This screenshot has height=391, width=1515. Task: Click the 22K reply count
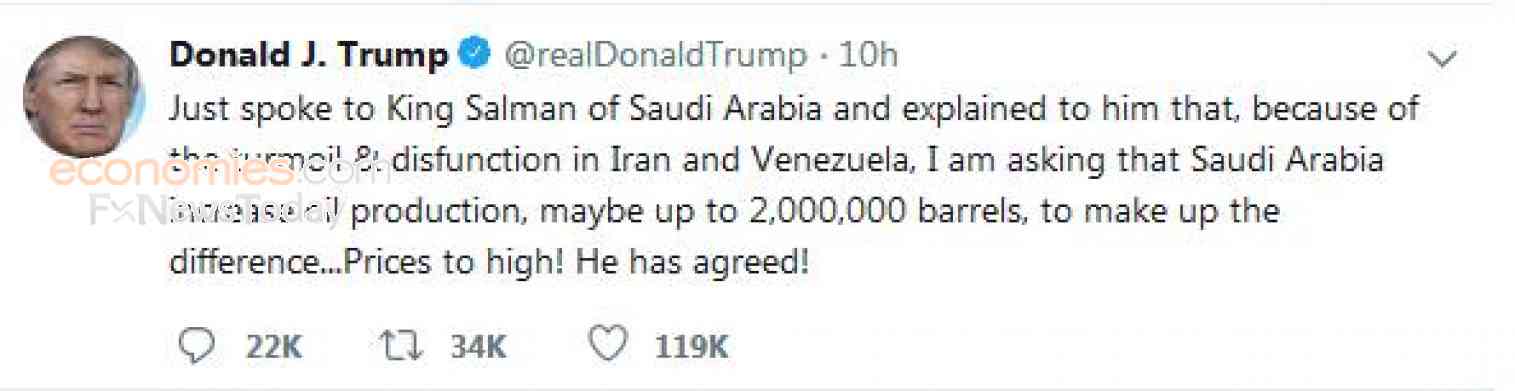coord(274,347)
